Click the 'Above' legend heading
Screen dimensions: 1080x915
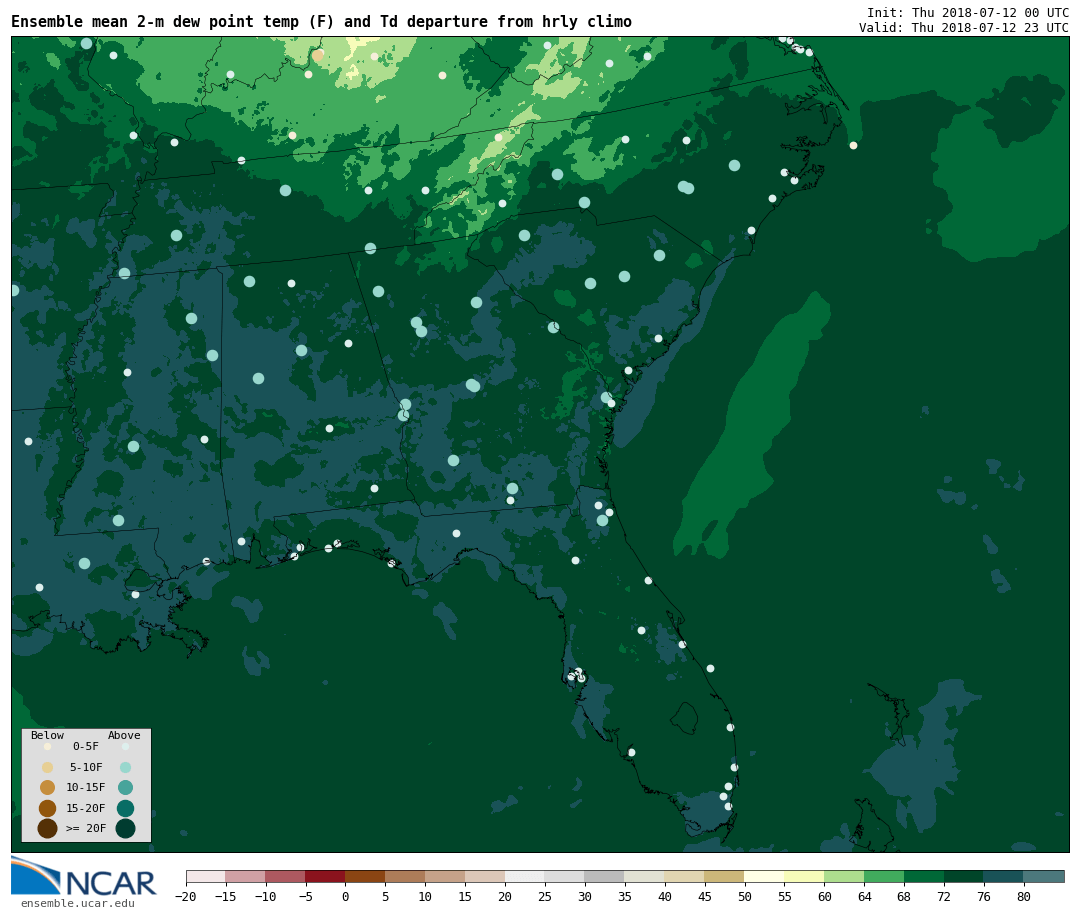124,735
